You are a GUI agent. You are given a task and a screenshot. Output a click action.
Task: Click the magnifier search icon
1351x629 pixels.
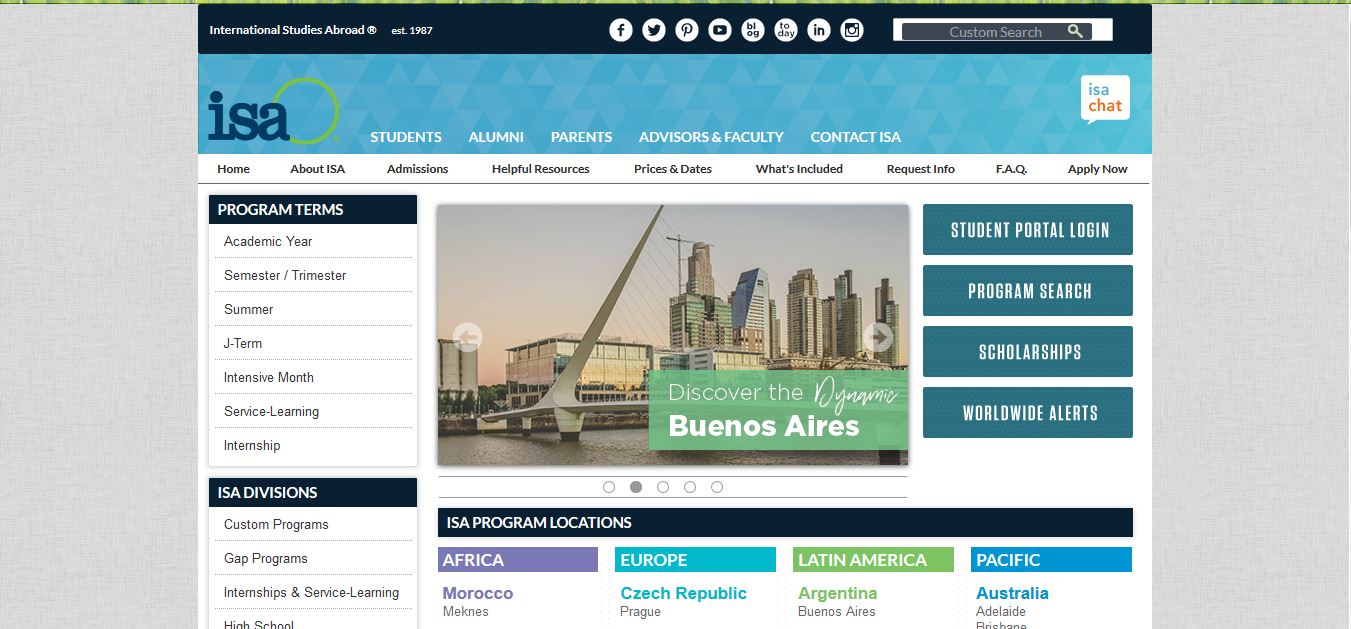(x=1075, y=31)
